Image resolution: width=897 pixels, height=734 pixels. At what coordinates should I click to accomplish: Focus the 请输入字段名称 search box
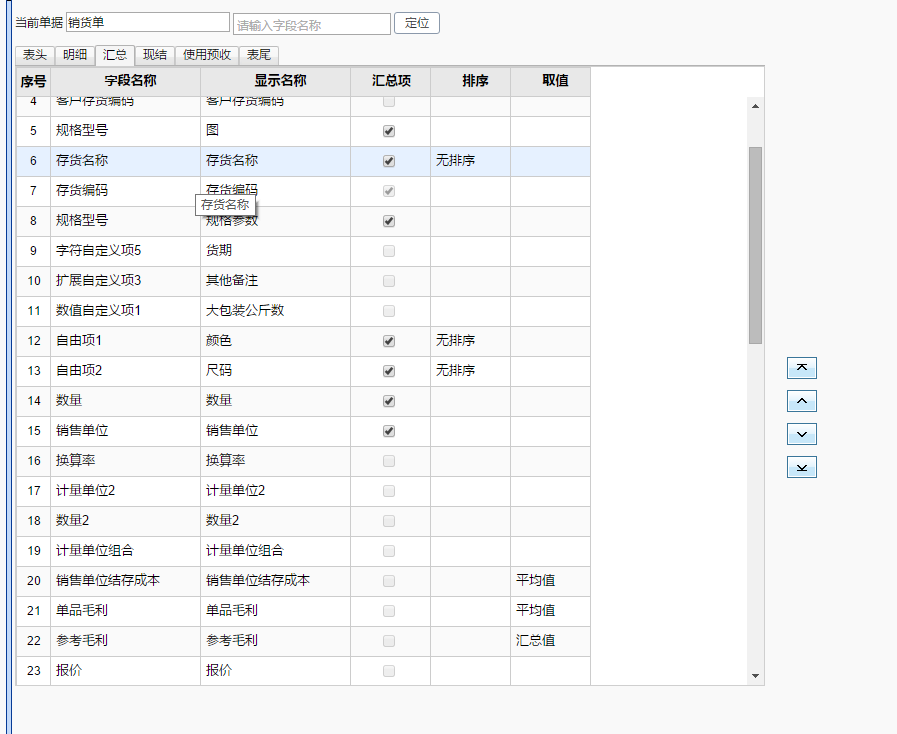(312, 25)
